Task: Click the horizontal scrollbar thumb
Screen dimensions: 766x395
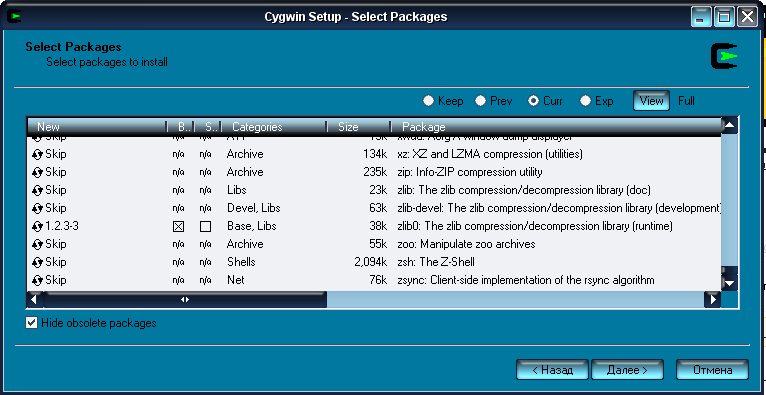Action: (185, 299)
